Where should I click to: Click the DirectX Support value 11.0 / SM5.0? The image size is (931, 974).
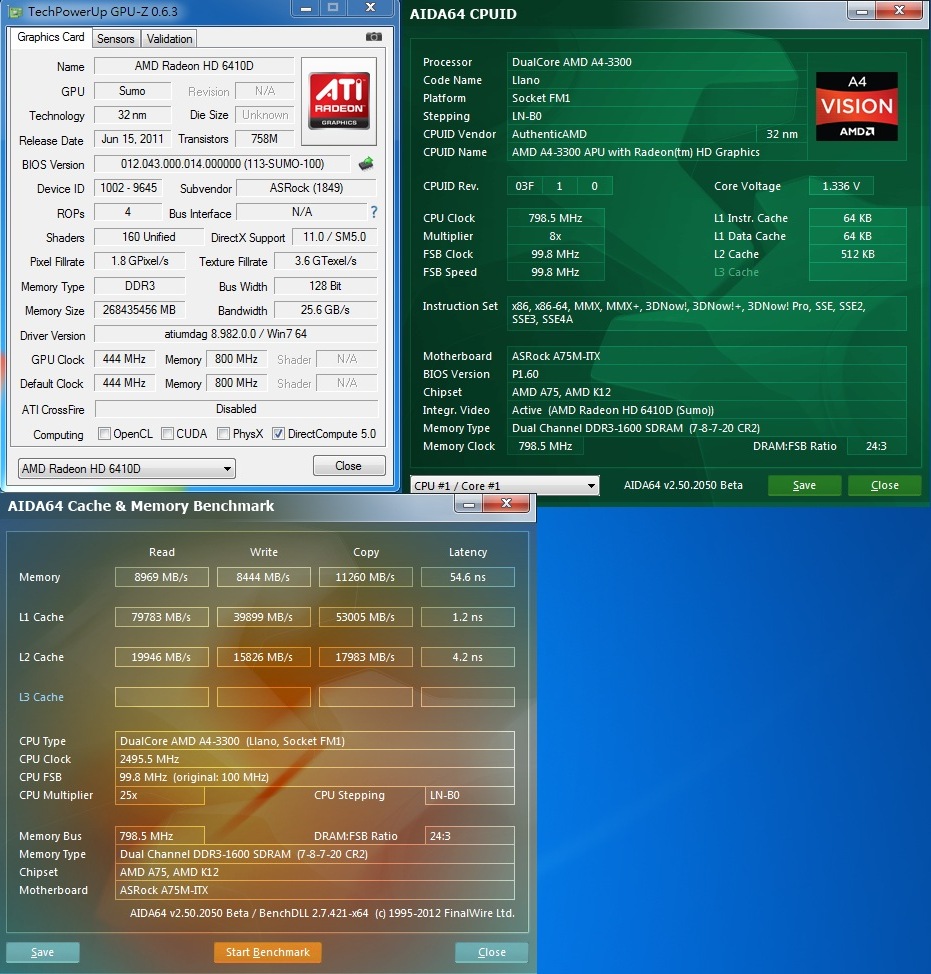[334, 237]
